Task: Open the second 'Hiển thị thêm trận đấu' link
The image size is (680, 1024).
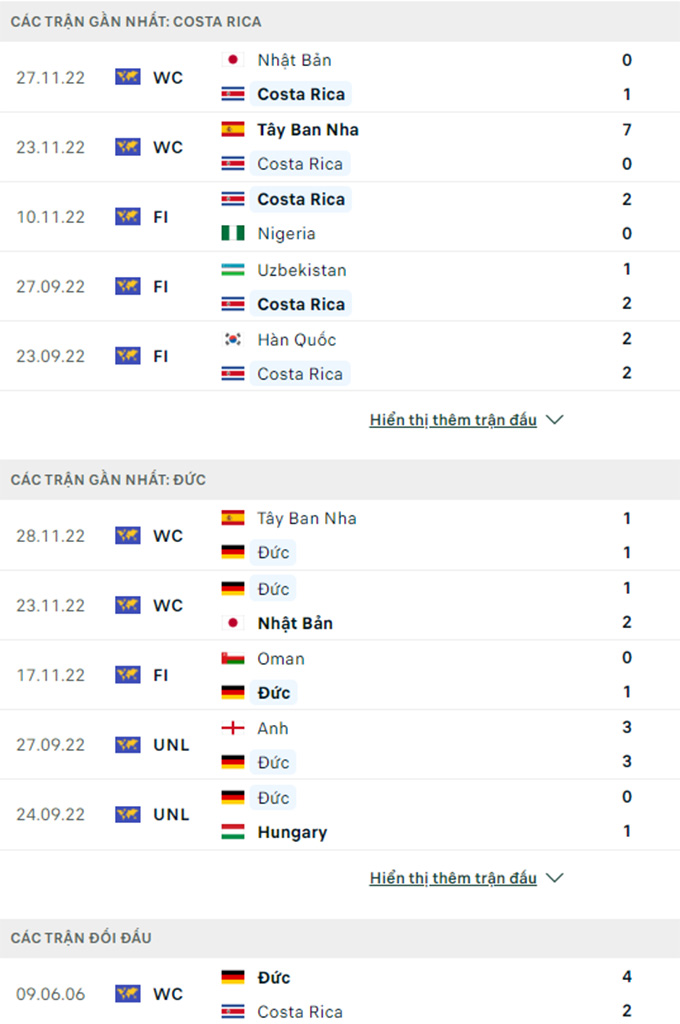Action: point(453,878)
